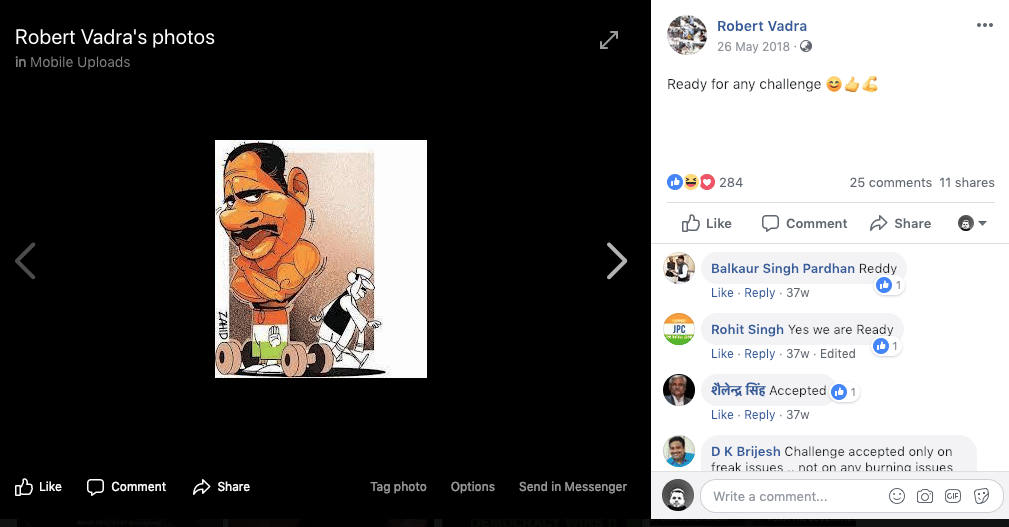This screenshot has height=527, width=1009.
Task: Like the post in the right panel
Action: [706, 223]
